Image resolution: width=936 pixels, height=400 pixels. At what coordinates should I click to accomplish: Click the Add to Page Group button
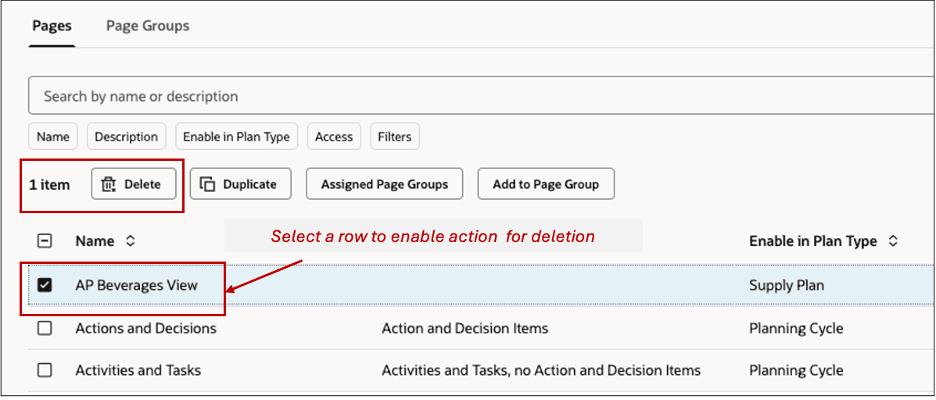coord(545,184)
